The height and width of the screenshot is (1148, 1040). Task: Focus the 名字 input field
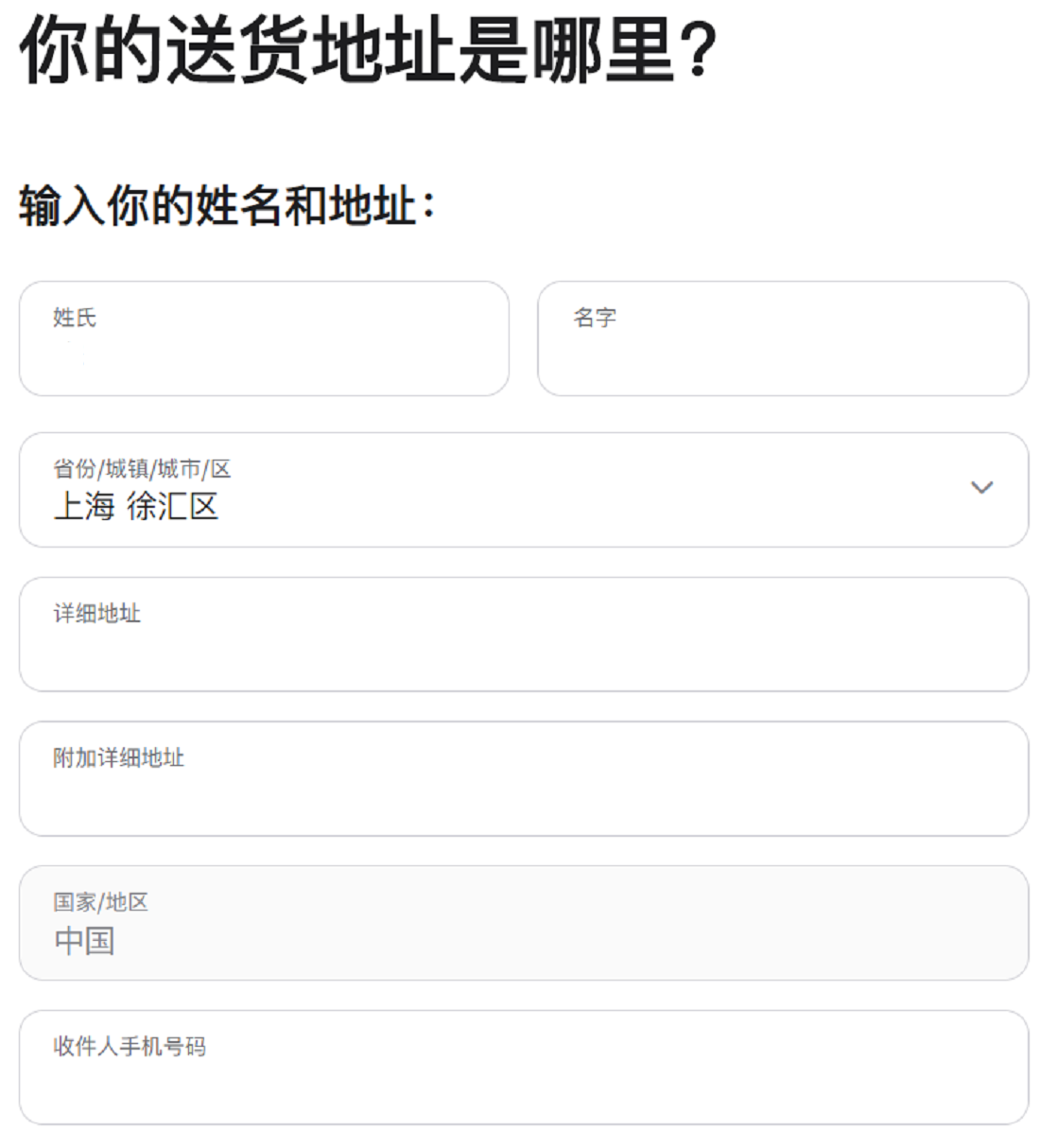click(x=782, y=350)
